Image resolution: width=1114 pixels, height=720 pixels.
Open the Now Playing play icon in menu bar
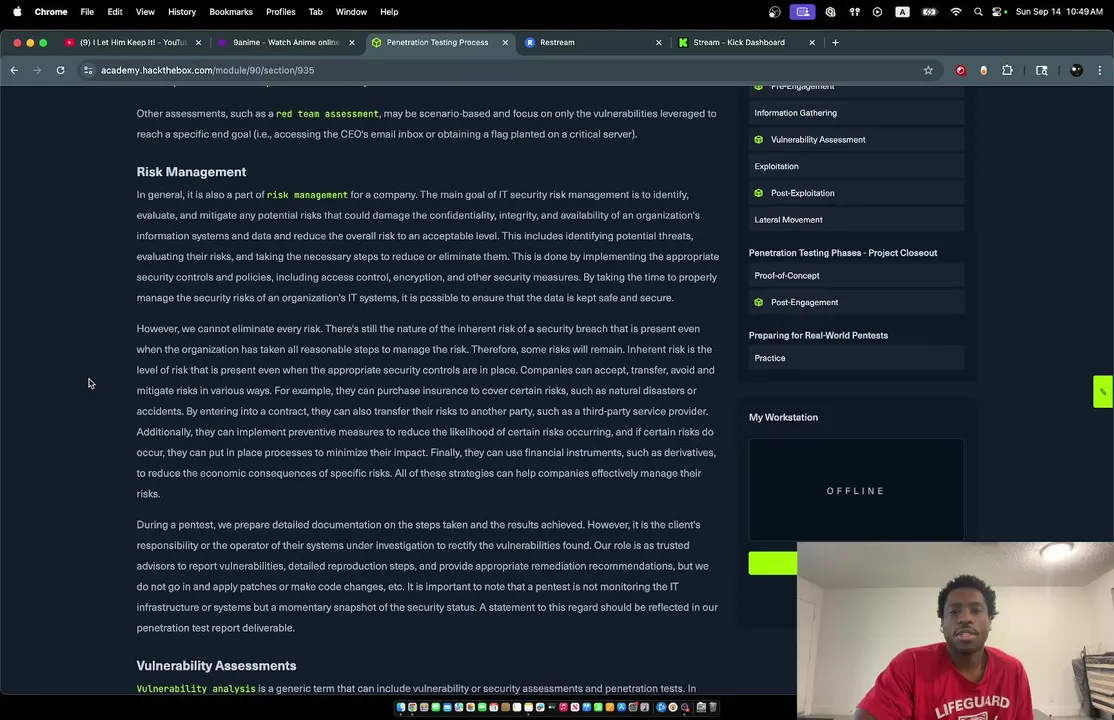[x=877, y=11]
